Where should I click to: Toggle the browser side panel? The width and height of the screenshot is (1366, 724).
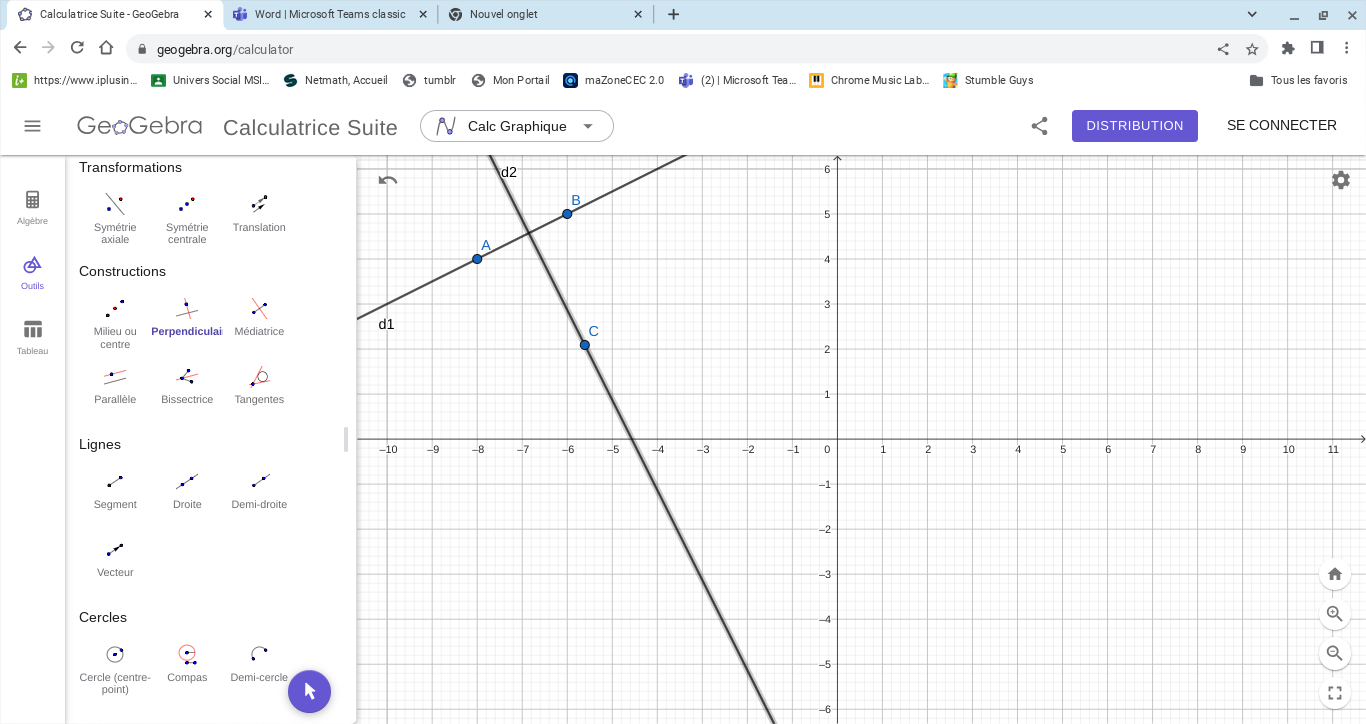pos(1317,48)
